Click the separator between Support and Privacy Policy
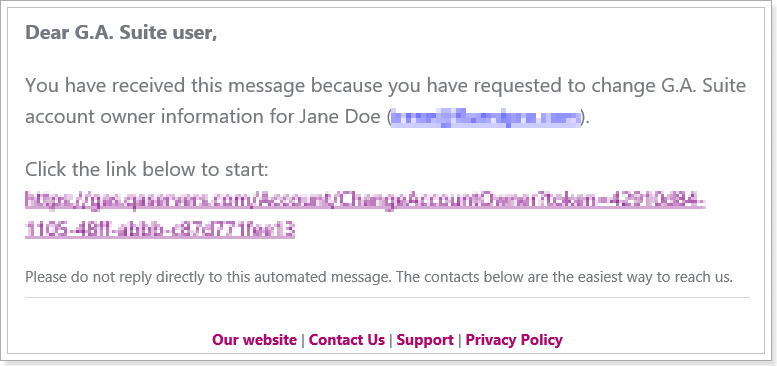Viewport: 777px width, 366px height. [x=460, y=340]
